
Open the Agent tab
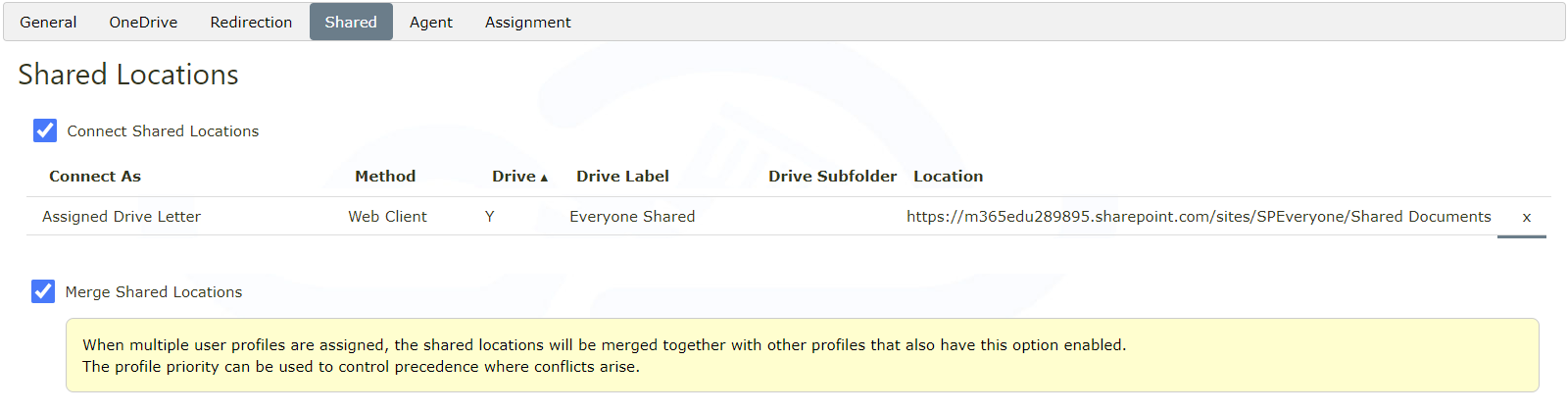pos(431,22)
